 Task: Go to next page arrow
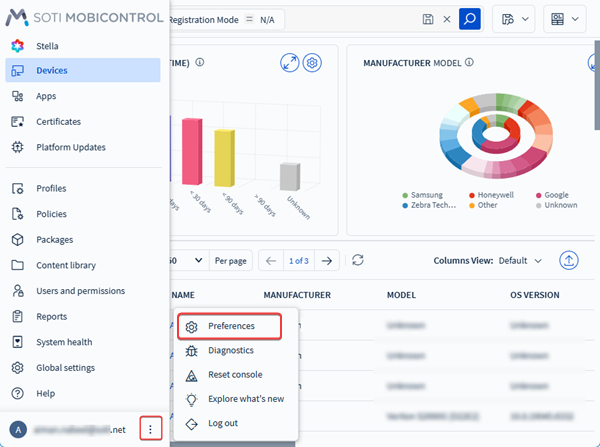(326, 260)
